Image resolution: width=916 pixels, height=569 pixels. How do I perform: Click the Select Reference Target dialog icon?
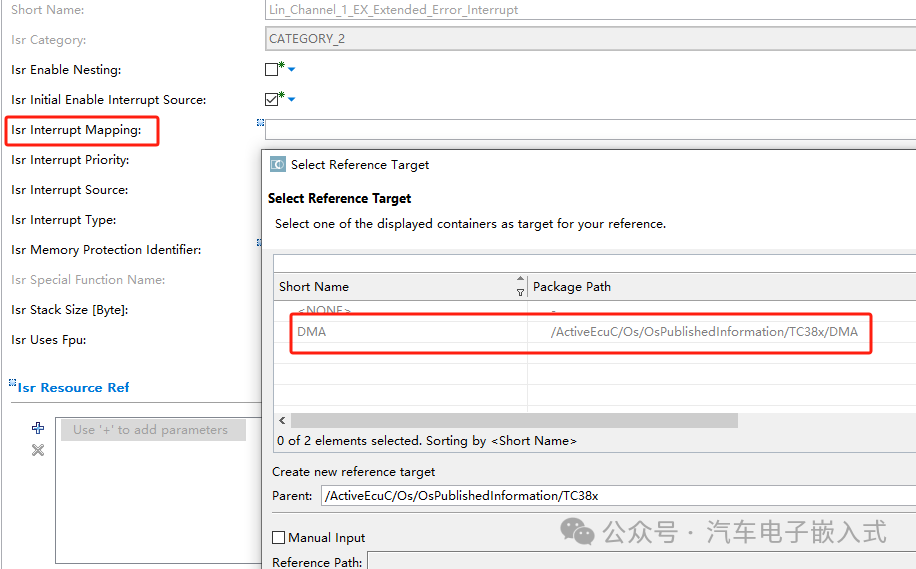click(278, 165)
